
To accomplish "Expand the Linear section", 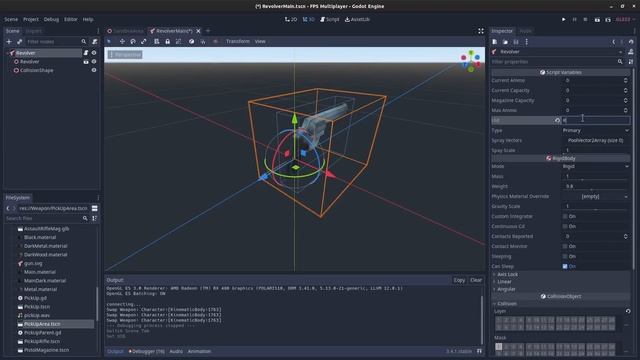I will (x=503, y=282).
